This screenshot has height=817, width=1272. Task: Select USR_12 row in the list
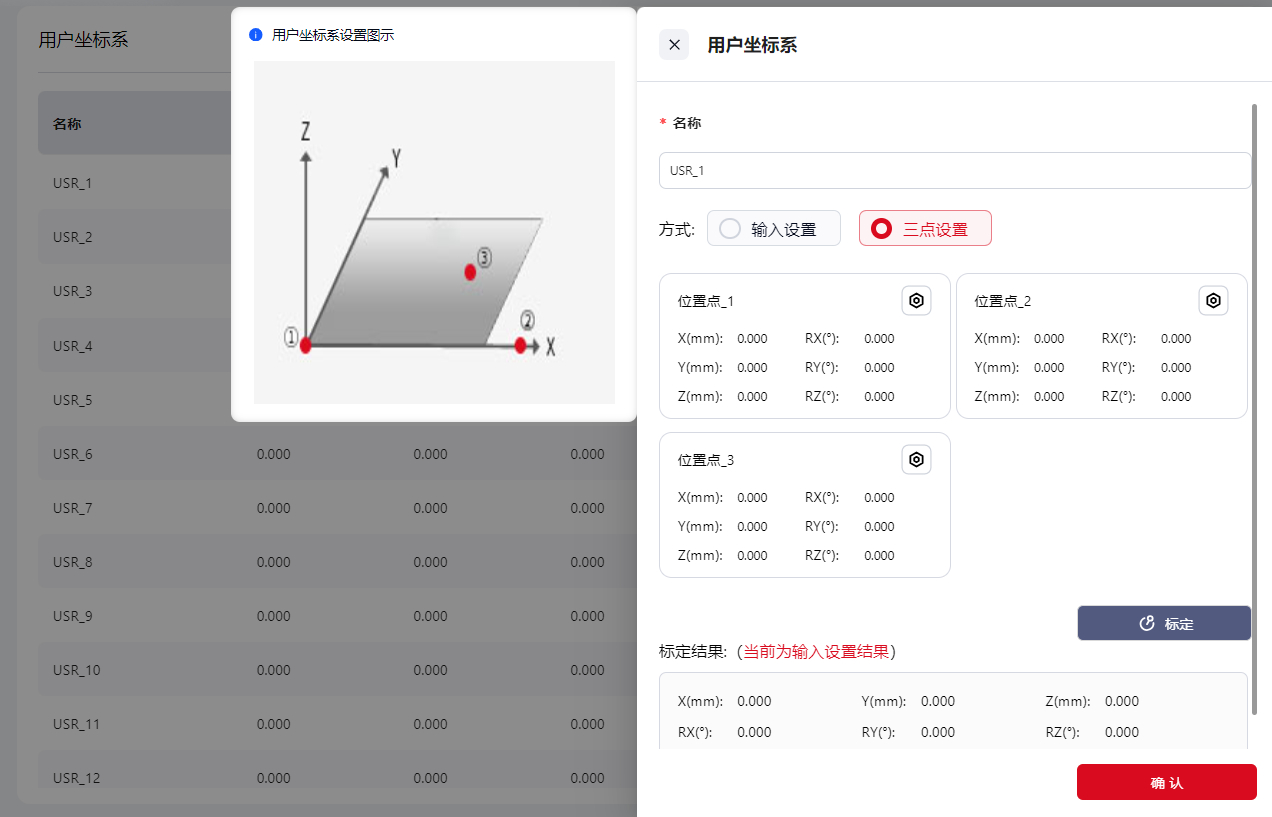click(x=77, y=778)
